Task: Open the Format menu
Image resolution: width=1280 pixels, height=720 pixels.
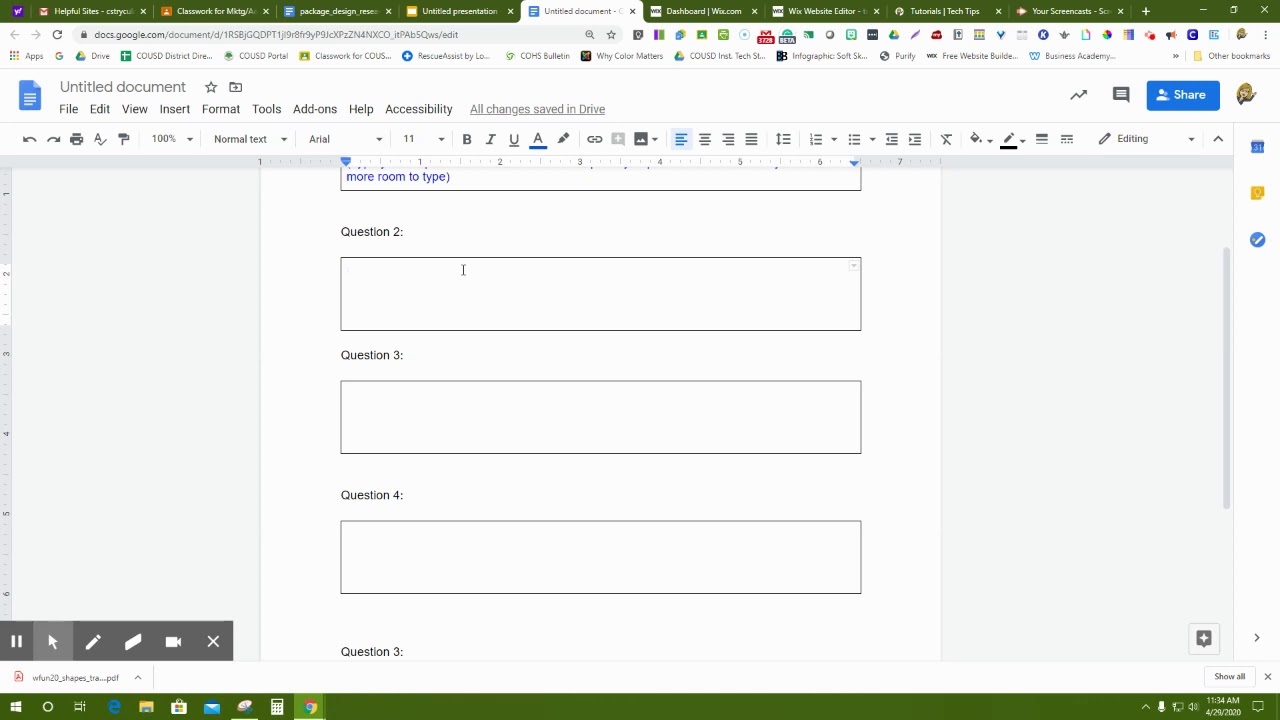Action: [220, 109]
